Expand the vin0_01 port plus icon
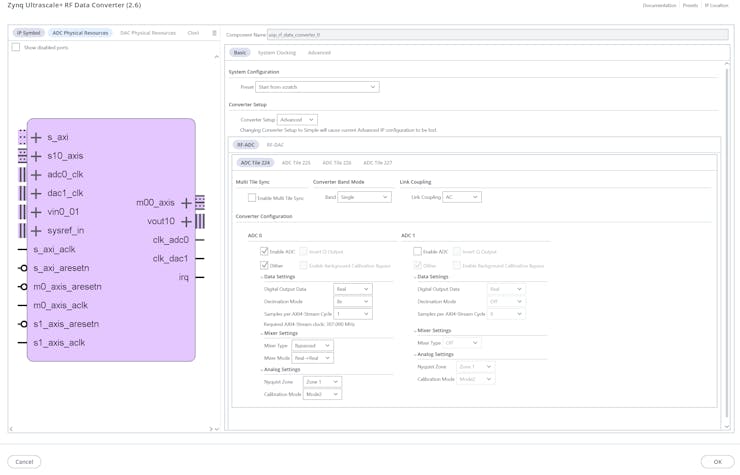This screenshot has width=740, height=475. point(36,212)
